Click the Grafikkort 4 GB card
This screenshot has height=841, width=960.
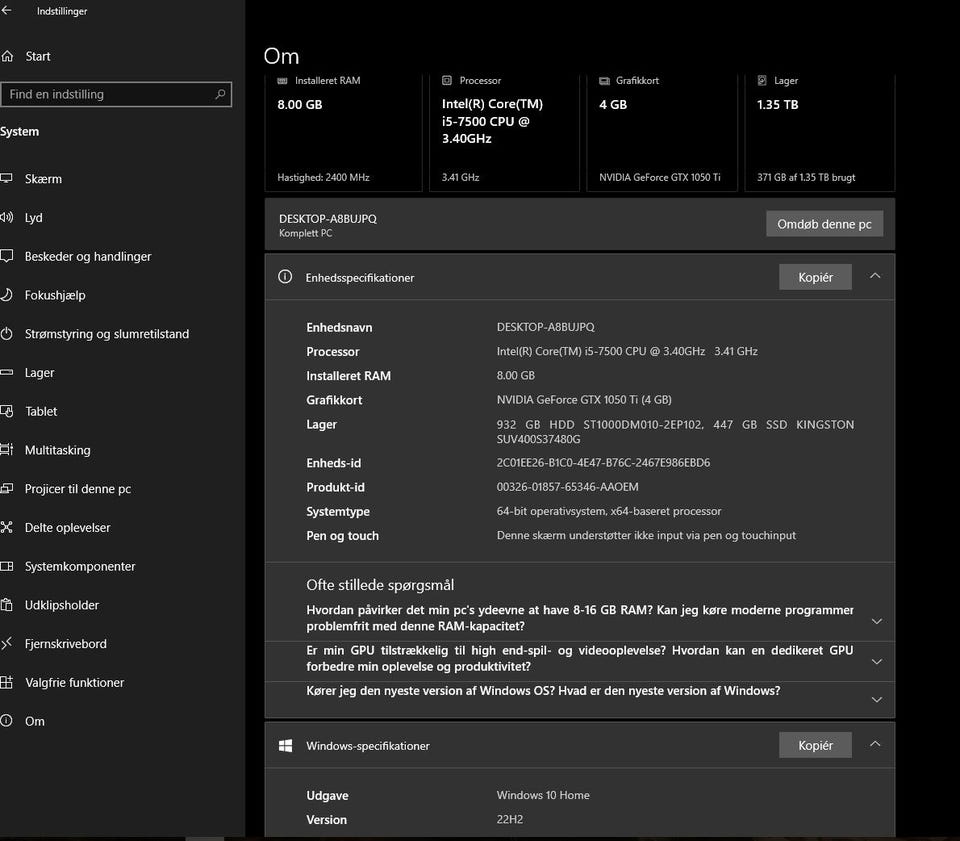pos(661,131)
